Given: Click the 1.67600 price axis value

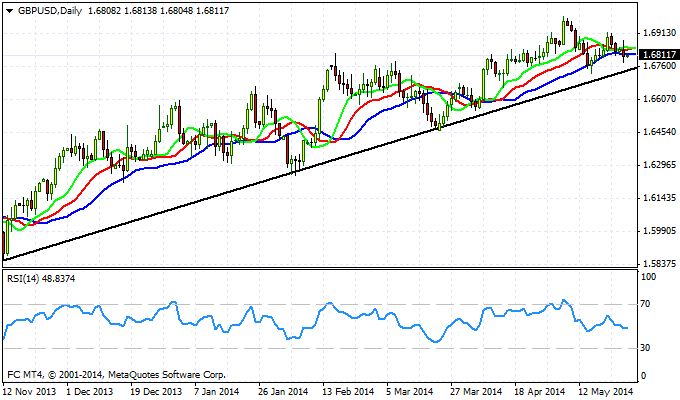Looking at the screenshot, I should click(660, 66).
